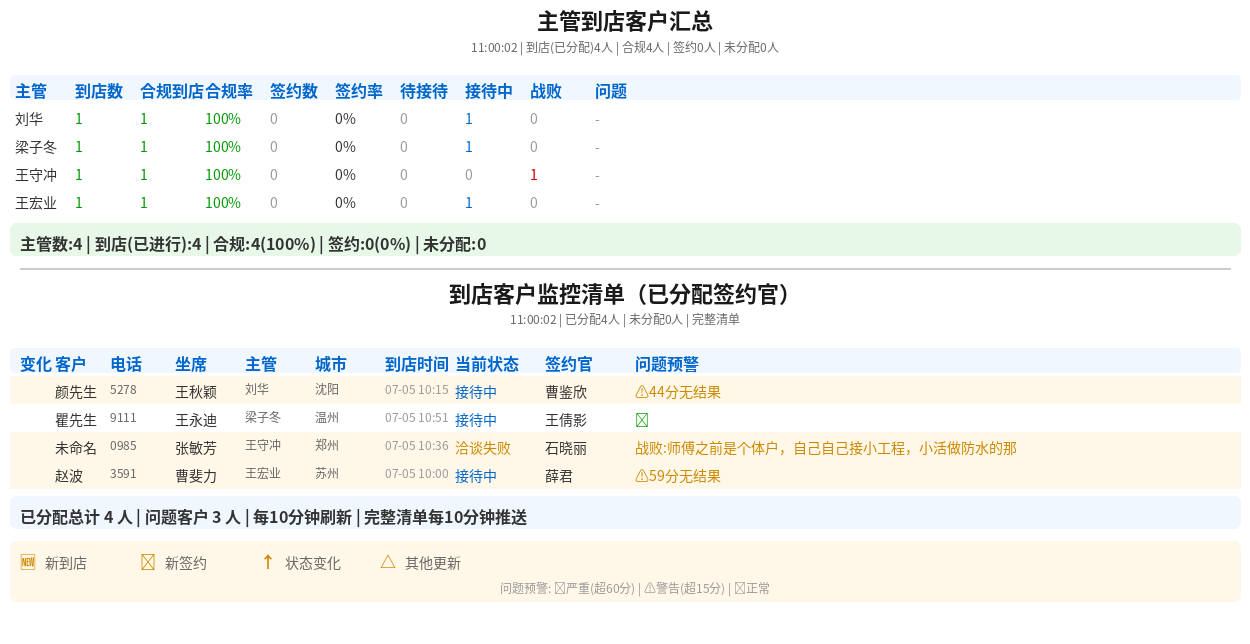1250x644 pixels.
Task: Select the 当前状态 column header
Action: pos(487,364)
